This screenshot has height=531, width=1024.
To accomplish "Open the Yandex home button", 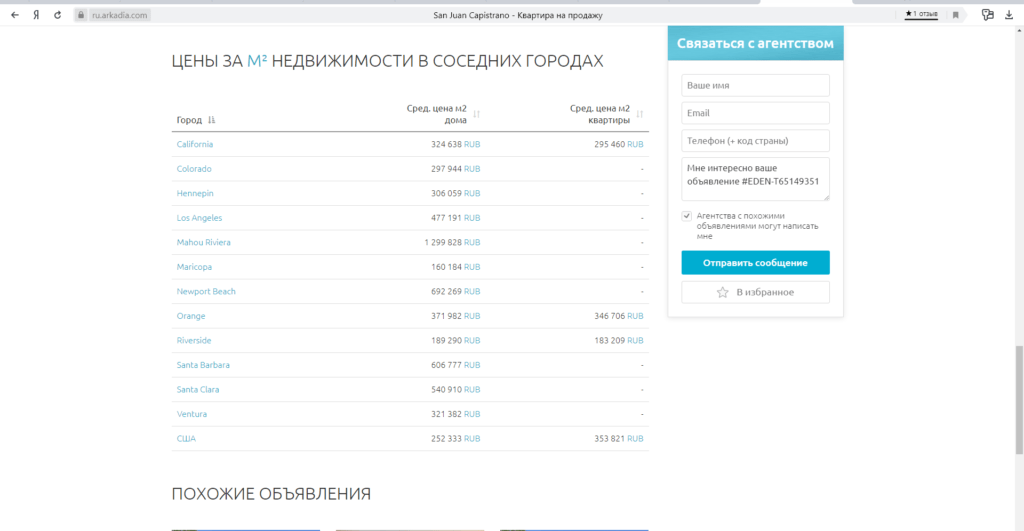I will point(36,15).
